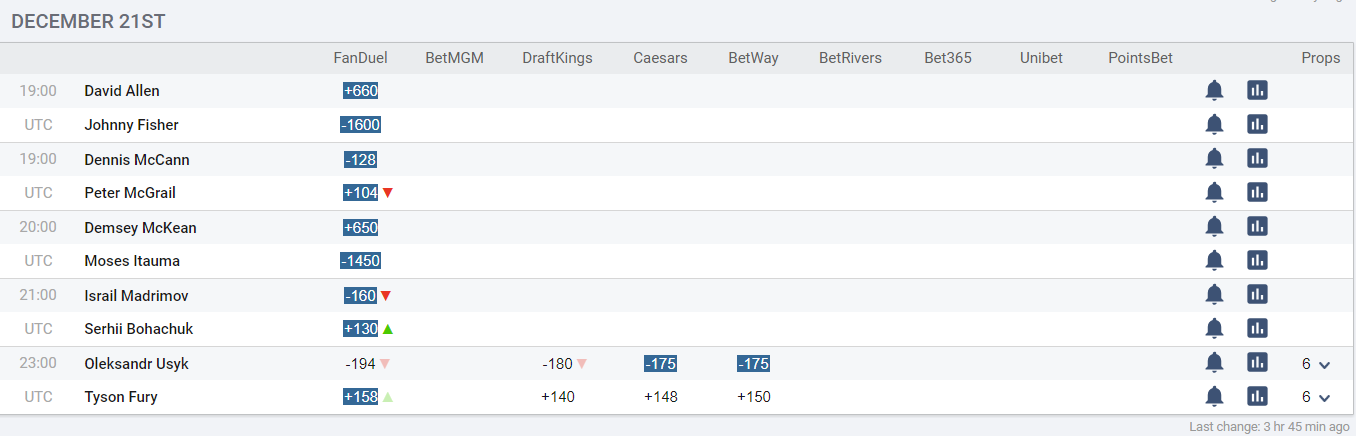Click the FanDuel column header

click(x=360, y=58)
